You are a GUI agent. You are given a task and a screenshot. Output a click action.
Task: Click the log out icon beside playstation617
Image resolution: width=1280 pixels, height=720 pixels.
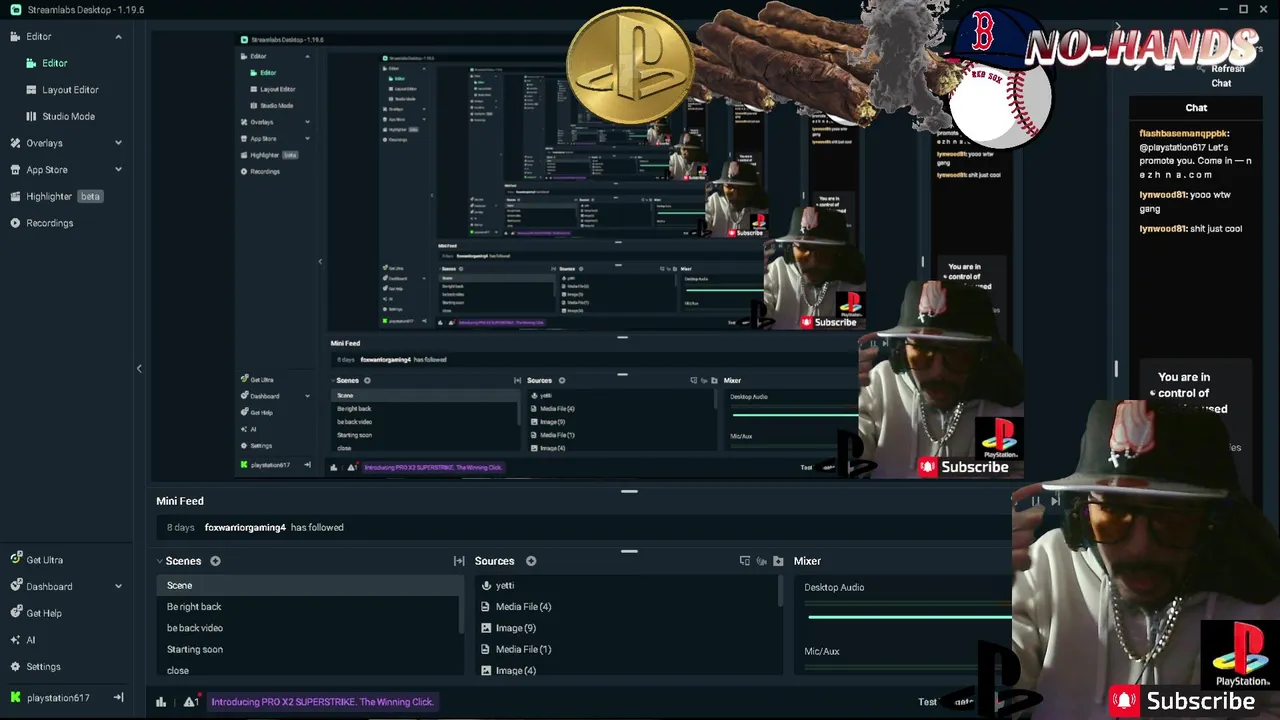[118, 698]
